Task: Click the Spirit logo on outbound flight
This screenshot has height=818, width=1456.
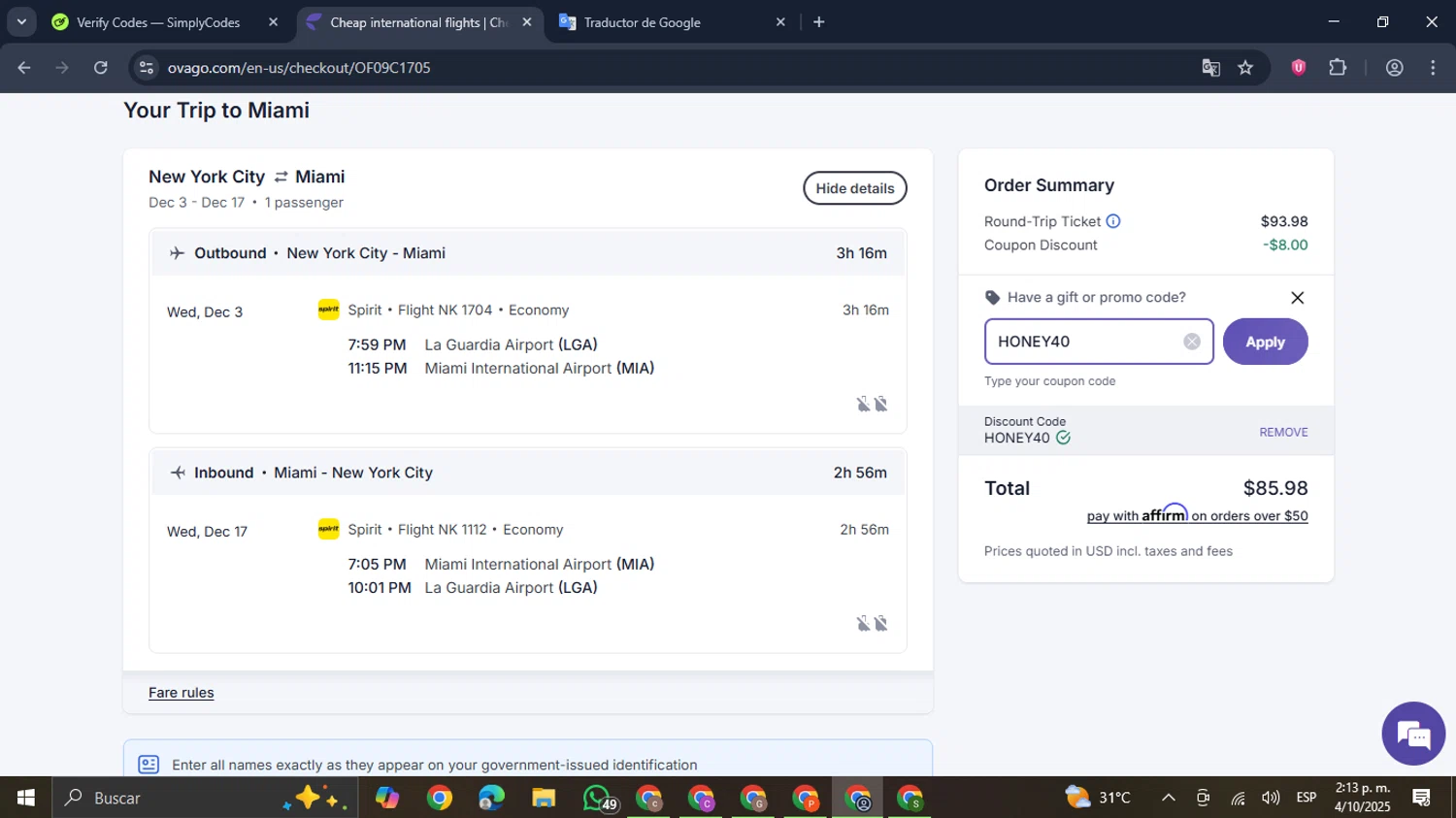Action: tap(329, 310)
